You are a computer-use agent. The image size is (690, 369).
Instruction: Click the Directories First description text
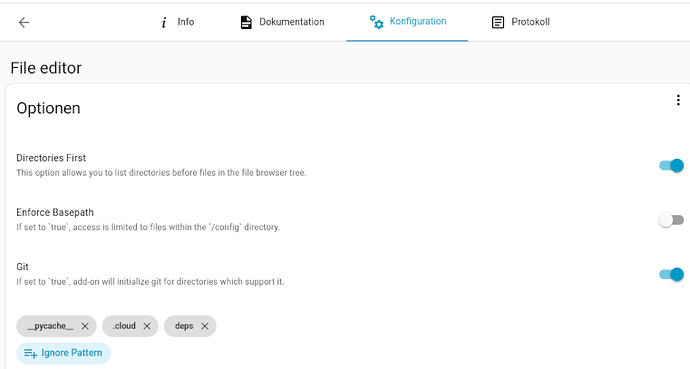[x=161, y=173]
